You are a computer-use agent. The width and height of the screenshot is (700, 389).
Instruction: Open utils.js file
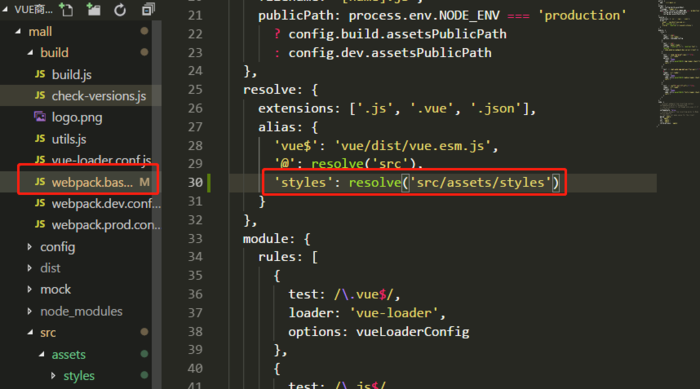coord(69,139)
